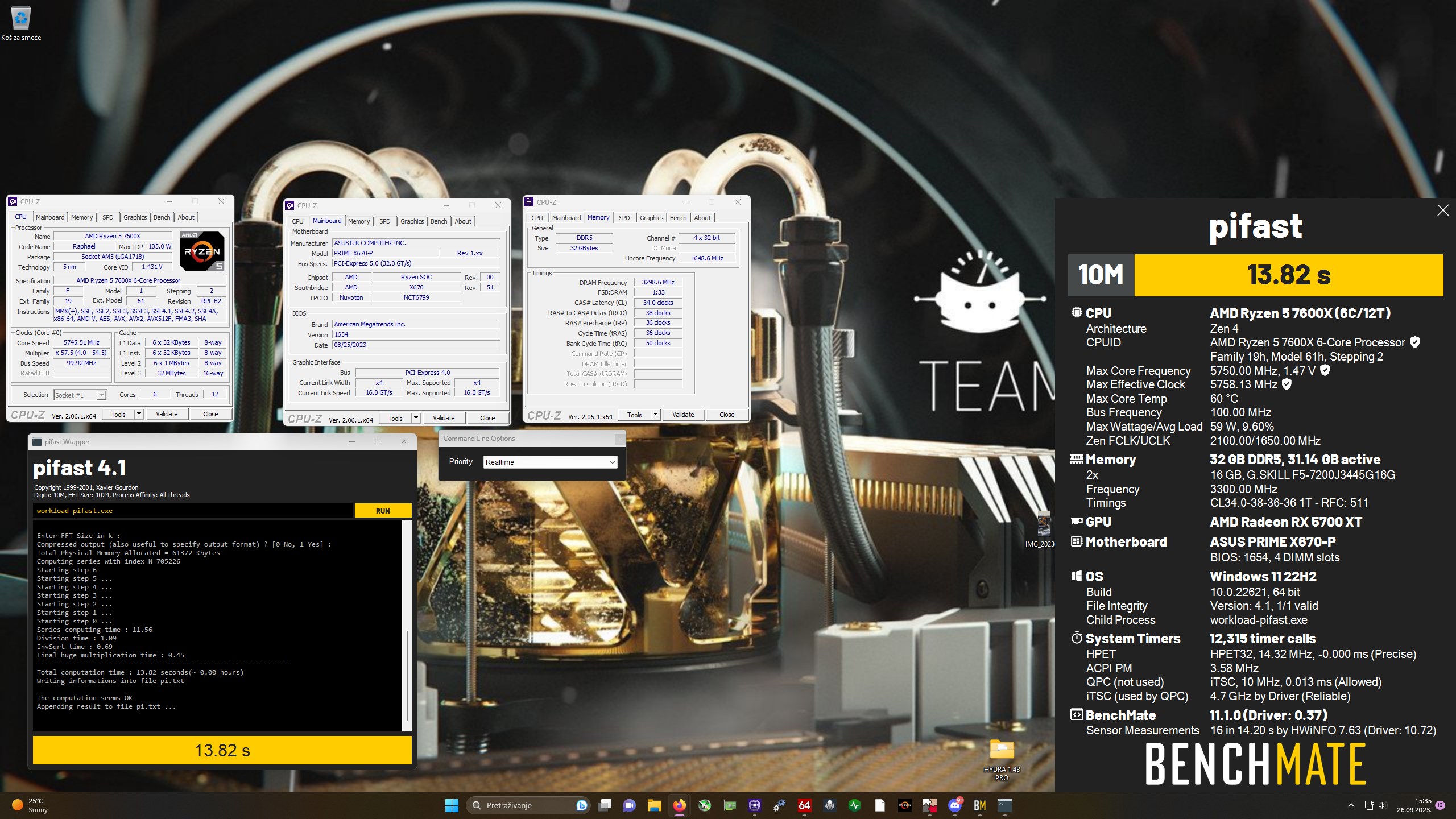Select CPU tab in right CPU-Z window
This screenshot has height=819, width=1456.
click(537, 218)
